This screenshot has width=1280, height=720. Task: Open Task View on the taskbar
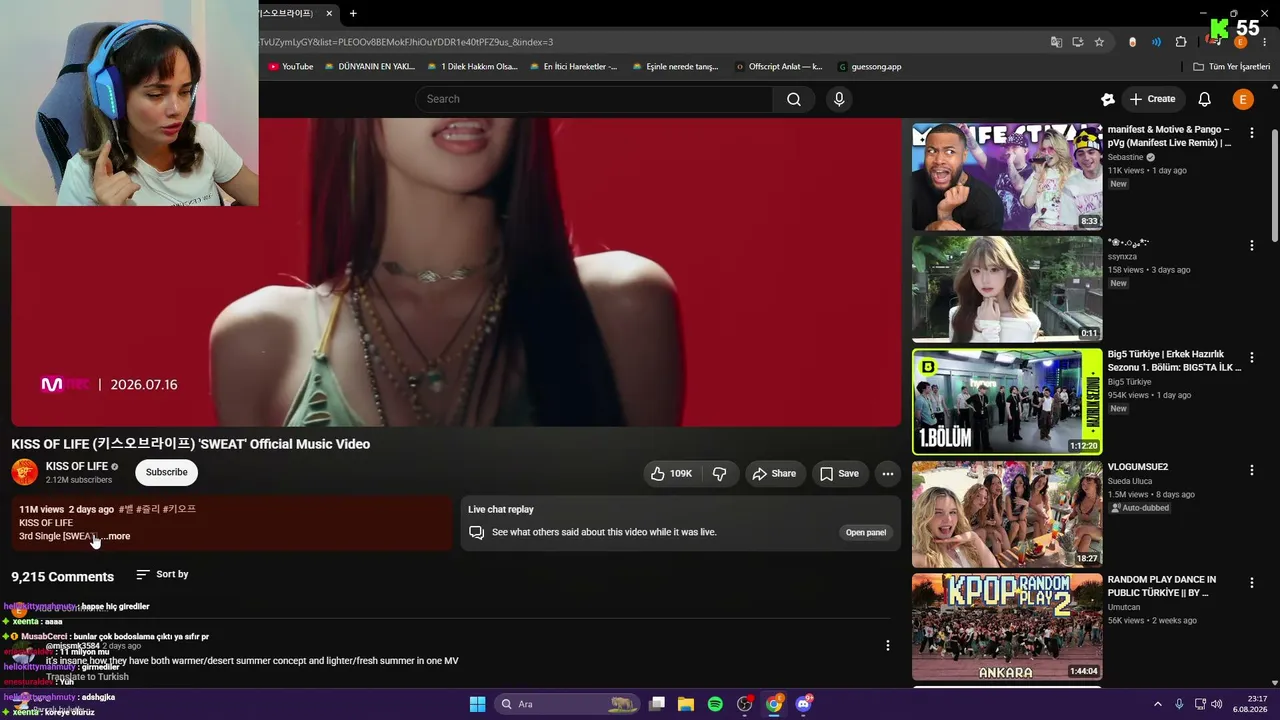tap(657, 704)
